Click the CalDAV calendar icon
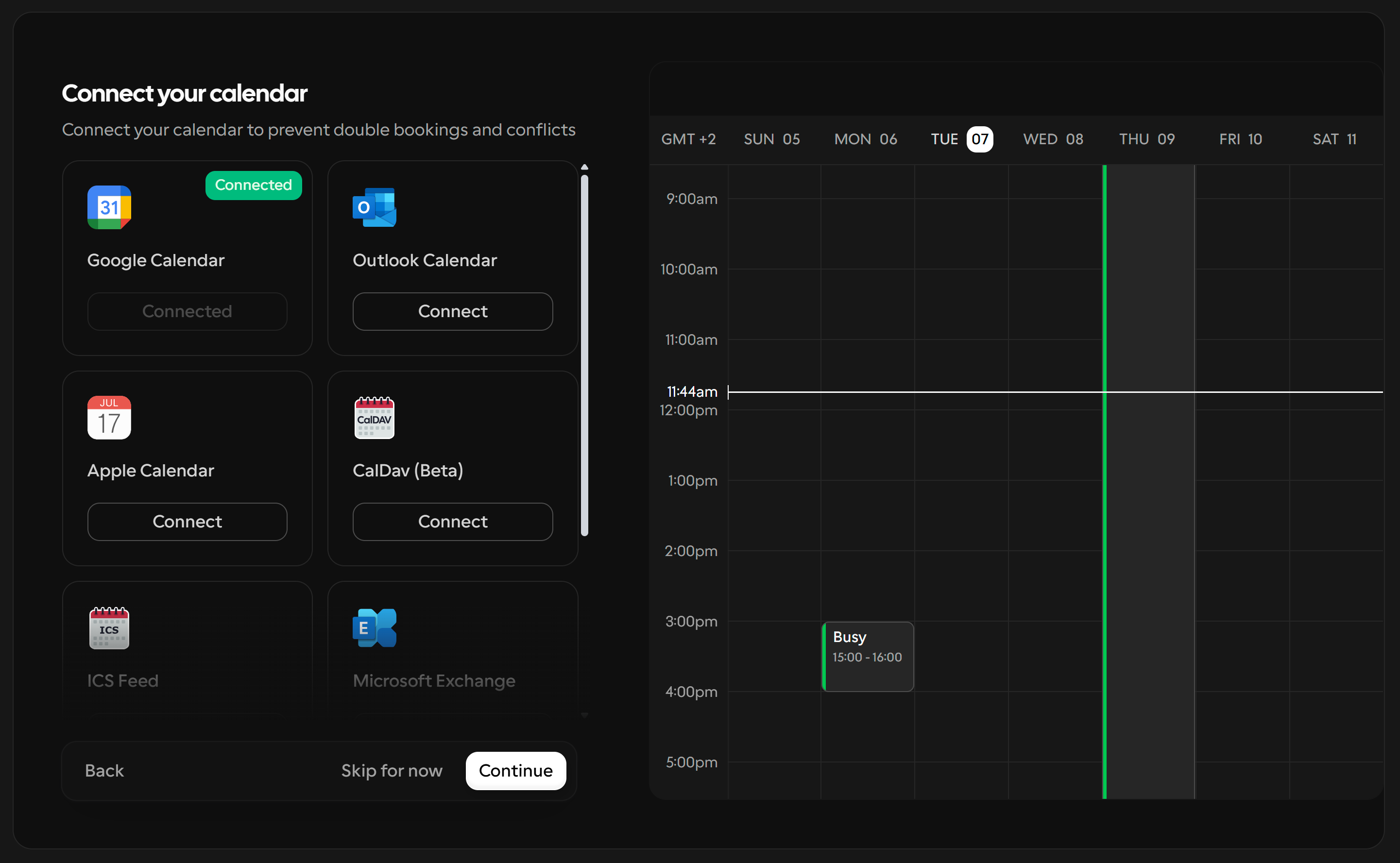Viewport: 1400px width, 863px height. click(x=375, y=418)
